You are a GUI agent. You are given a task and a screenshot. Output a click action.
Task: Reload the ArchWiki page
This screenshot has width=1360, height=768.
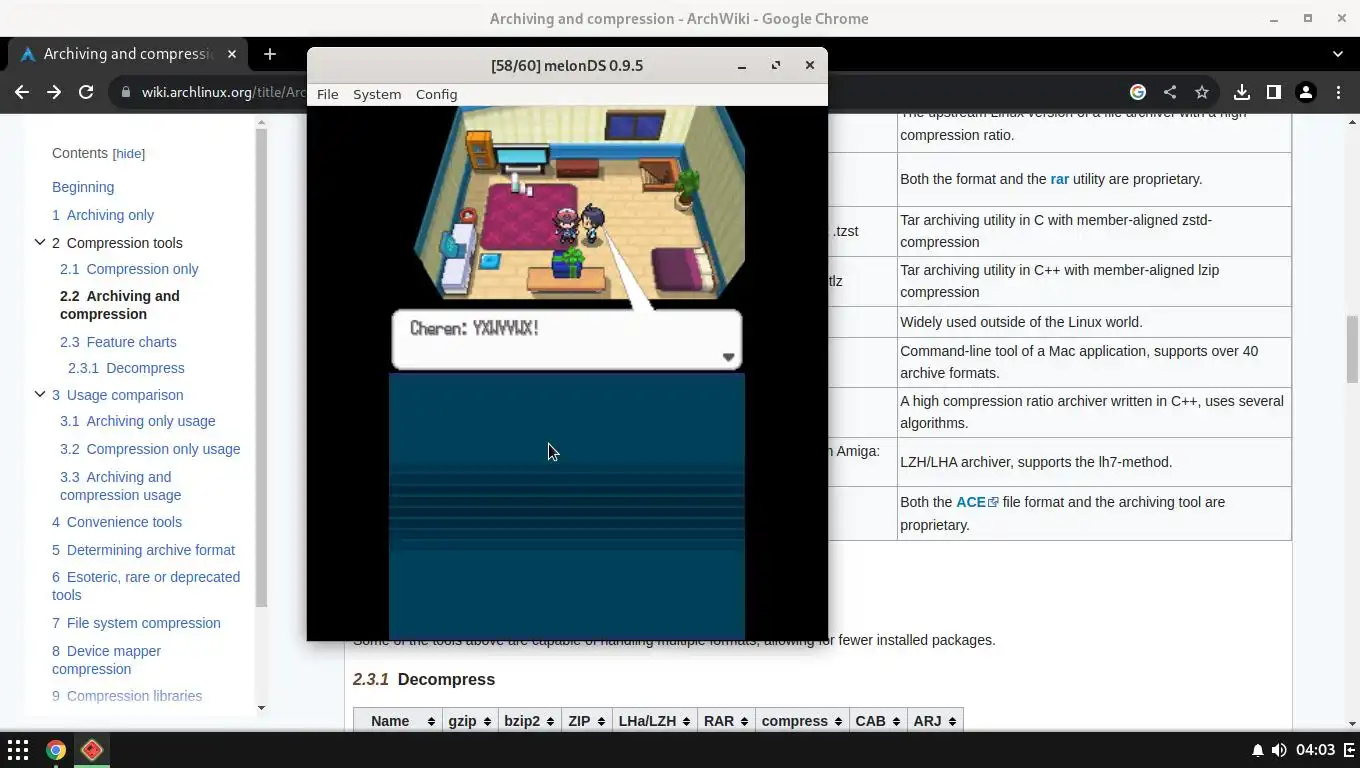click(x=86, y=92)
